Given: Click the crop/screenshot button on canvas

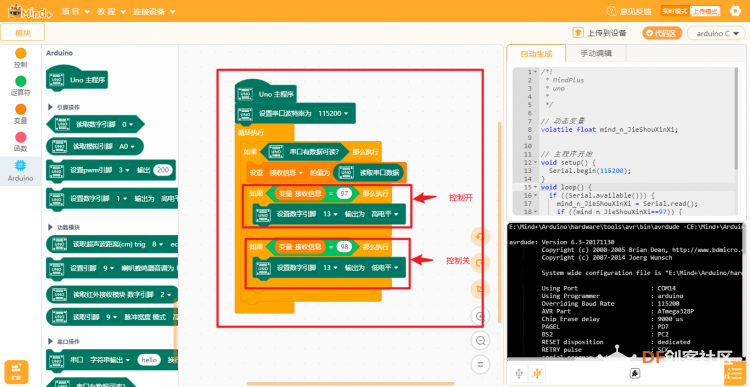Looking at the screenshot, I should pos(480,289).
